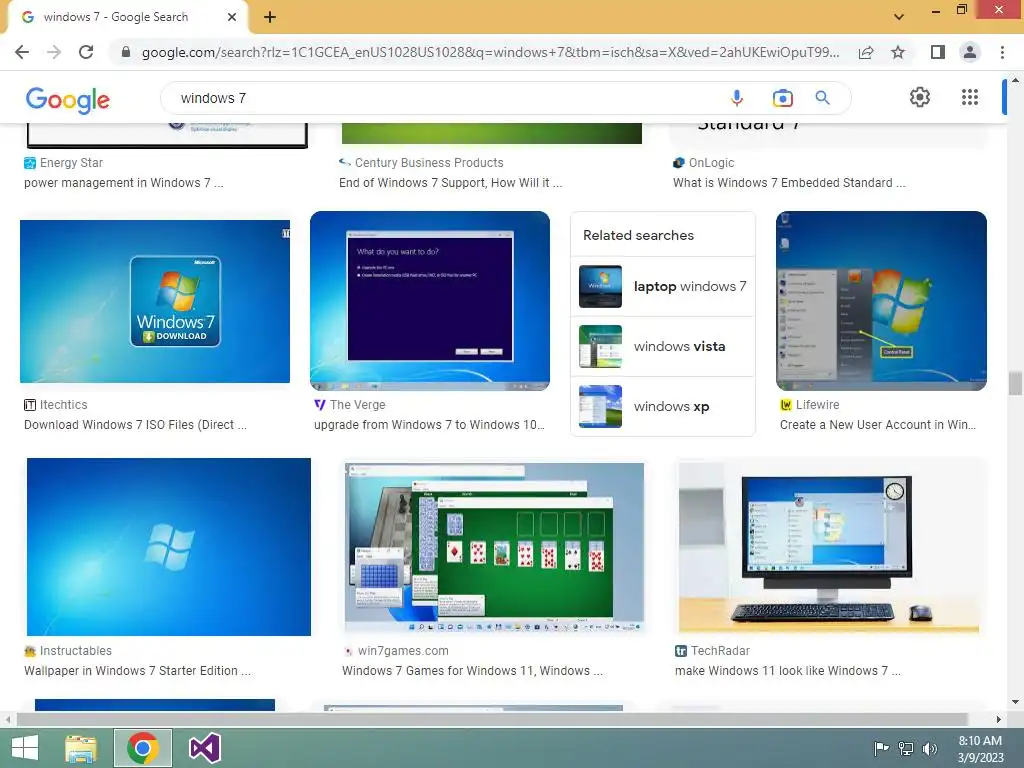This screenshot has height=768, width=1024.
Task: Open 'Wallpaper in Windows 7 Starter Edition' caption
Action: click(x=137, y=671)
